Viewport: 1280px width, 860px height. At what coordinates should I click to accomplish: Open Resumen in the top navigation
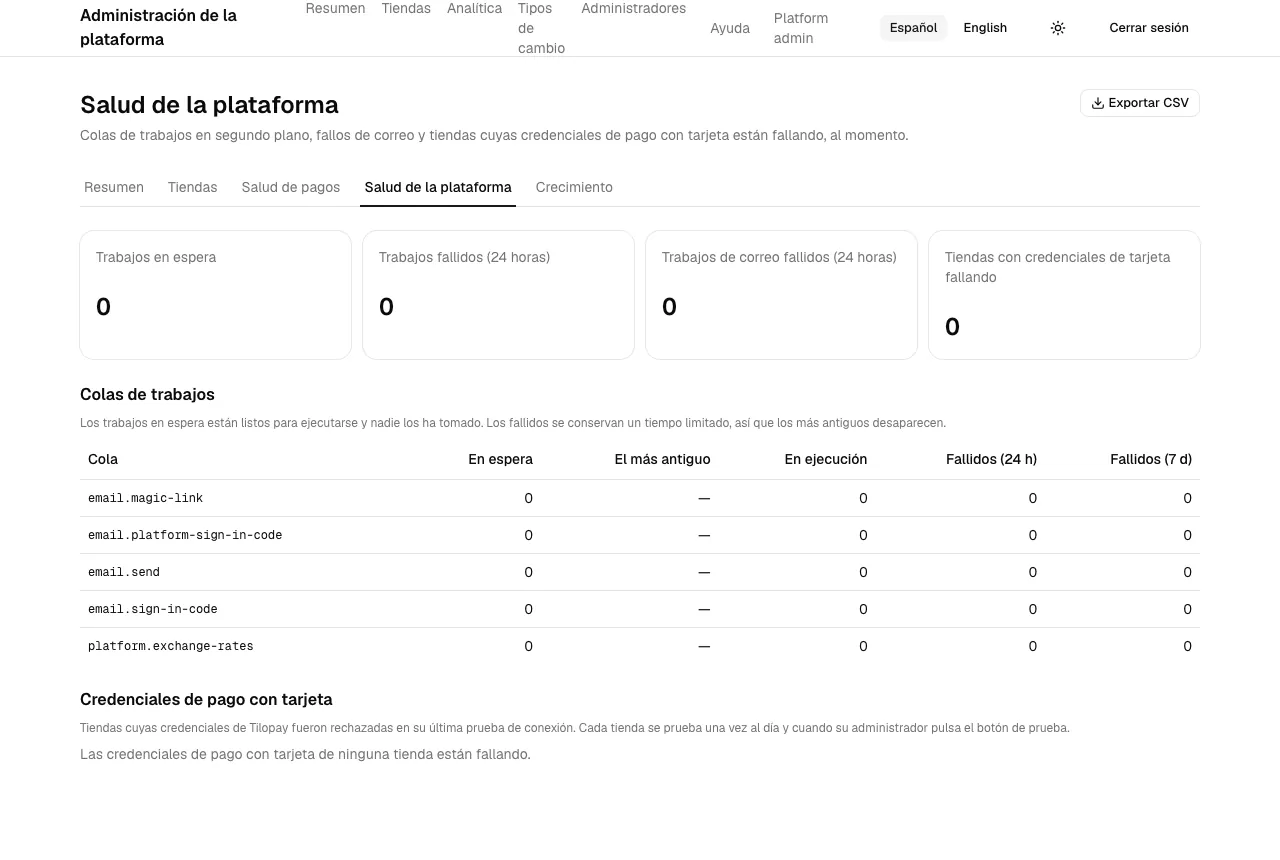335,8
